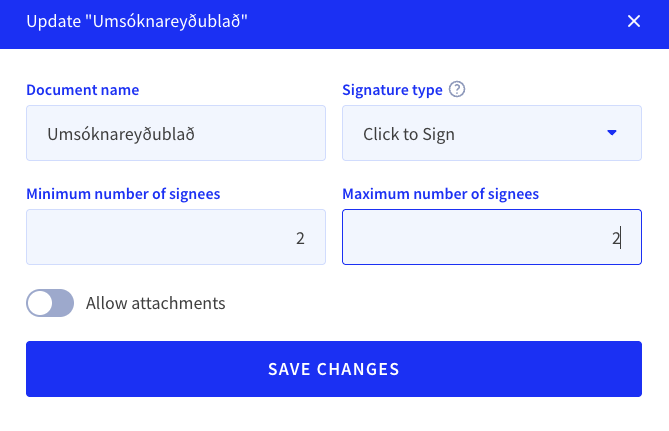Toggle the Allow attachments switch
The image size is (669, 431).
pos(50,303)
